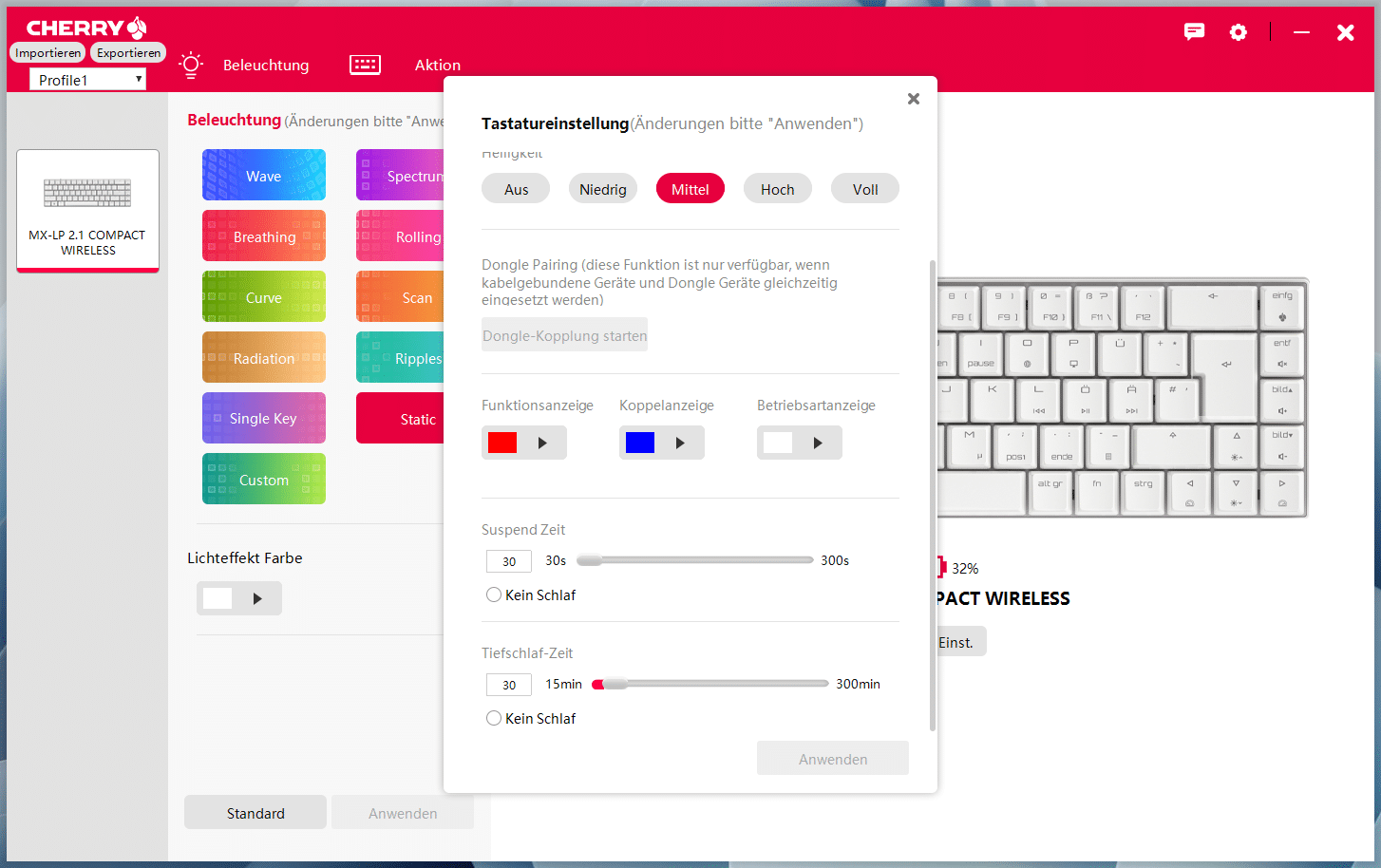This screenshot has width=1381, height=868.
Task: Open the Profile1 dropdown
Action: [88, 80]
